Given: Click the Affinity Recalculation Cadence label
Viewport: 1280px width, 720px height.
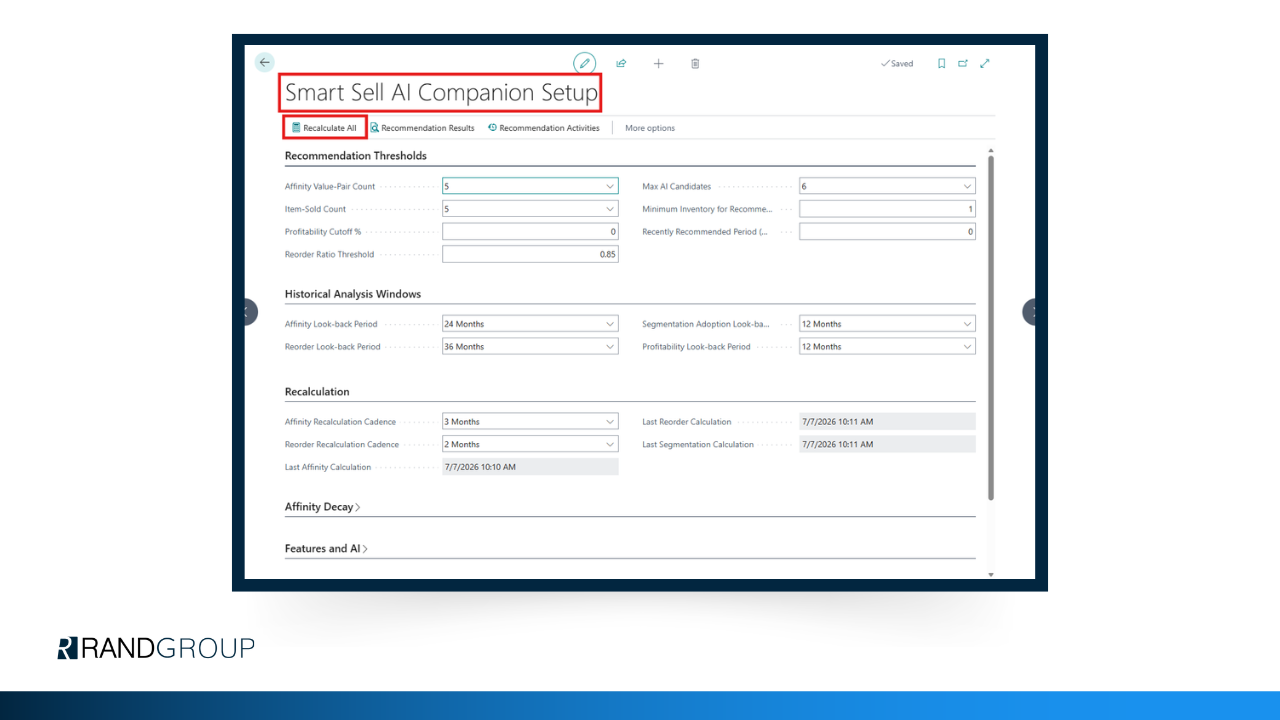Looking at the screenshot, I should [340, 422].
